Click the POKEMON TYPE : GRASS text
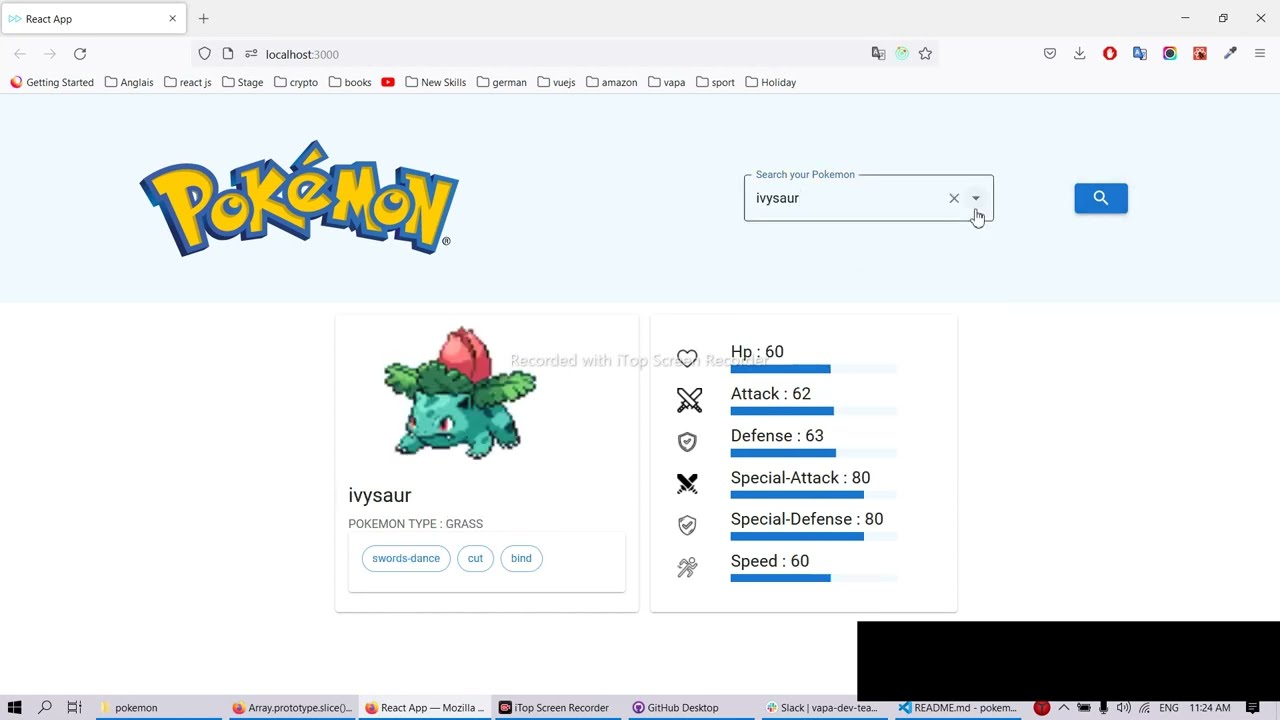 [415, 524]
